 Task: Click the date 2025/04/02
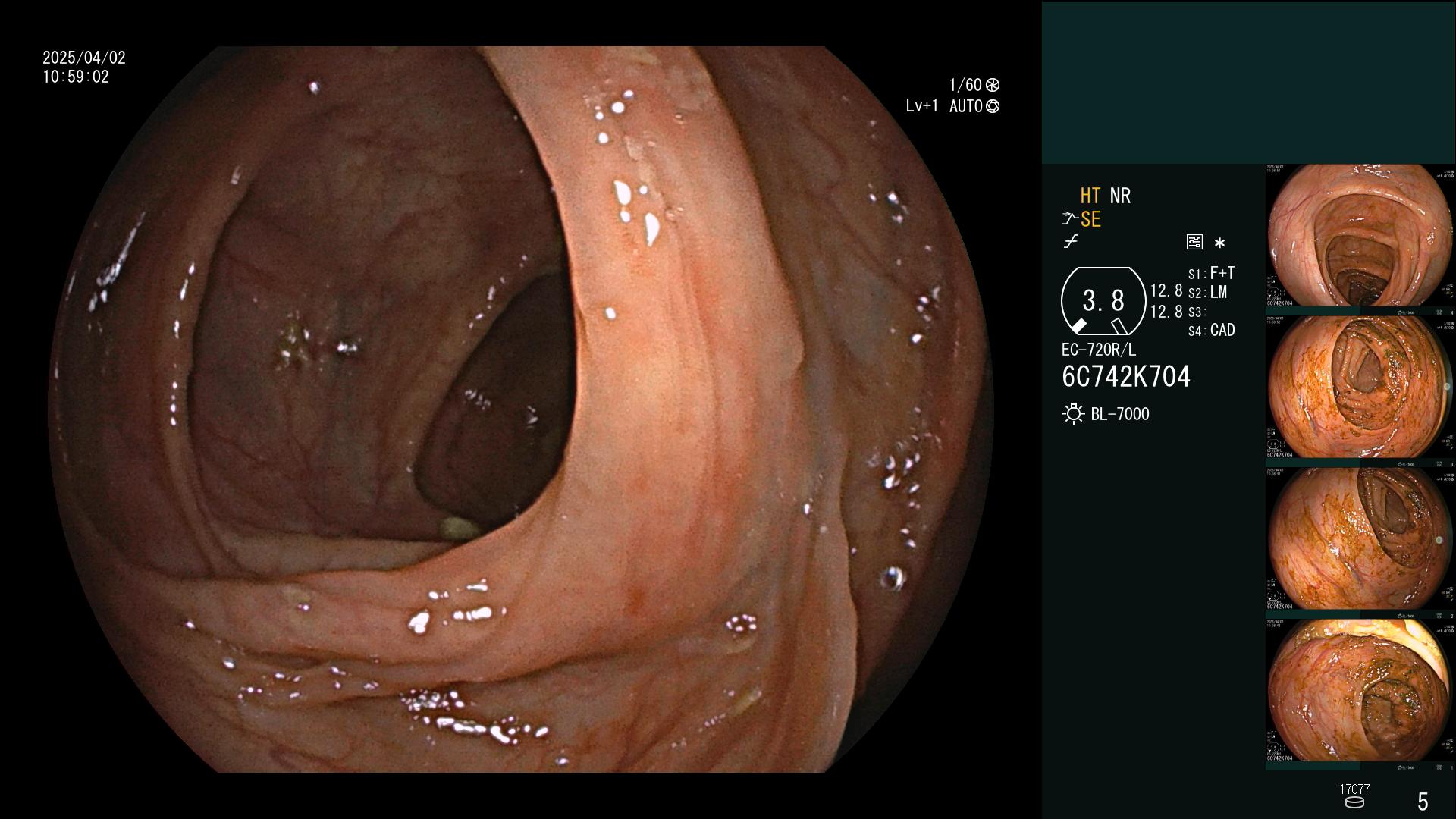click(x=84, y=58)
